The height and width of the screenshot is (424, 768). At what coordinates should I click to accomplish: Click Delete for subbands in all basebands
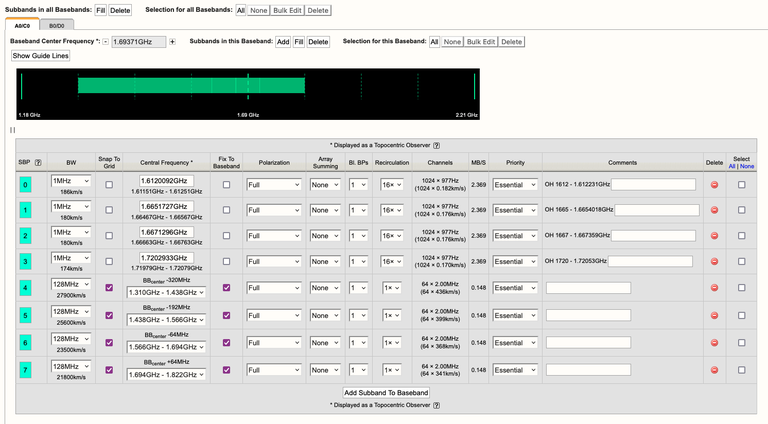120,10
